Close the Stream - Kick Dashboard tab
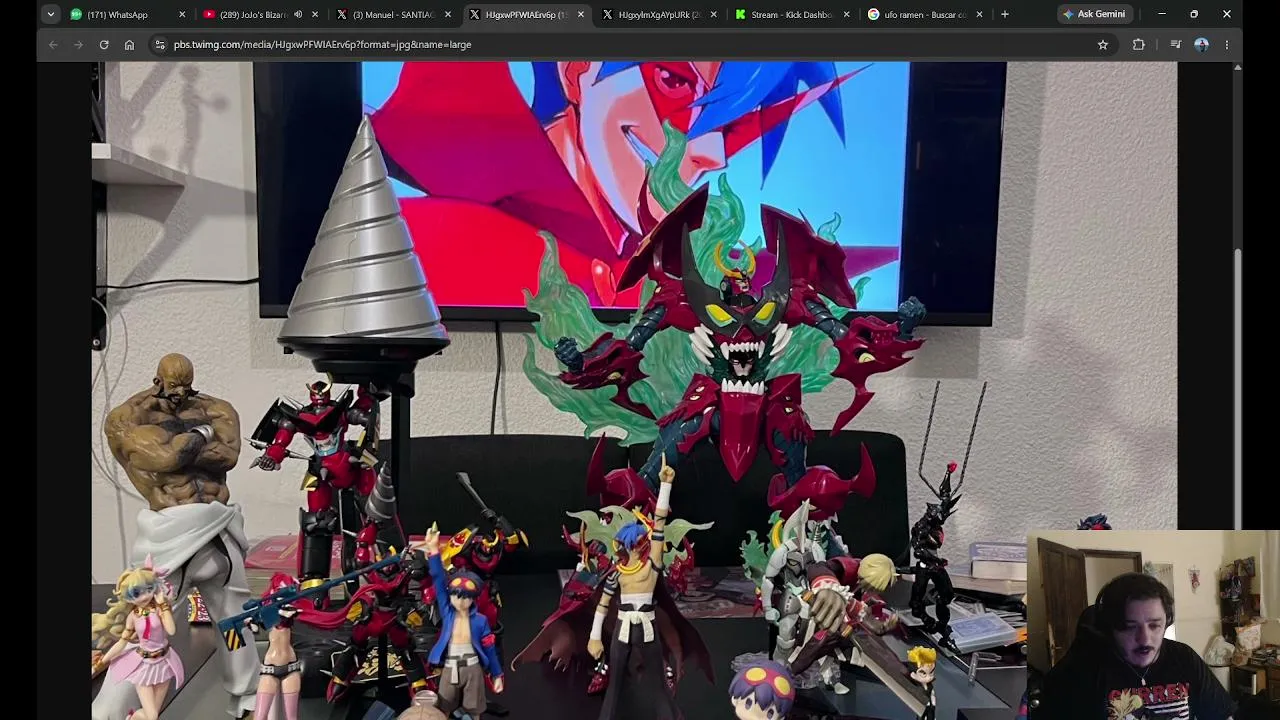This screenshot has height=720, width=1280. pyautogui.click(x=847, y=14)
